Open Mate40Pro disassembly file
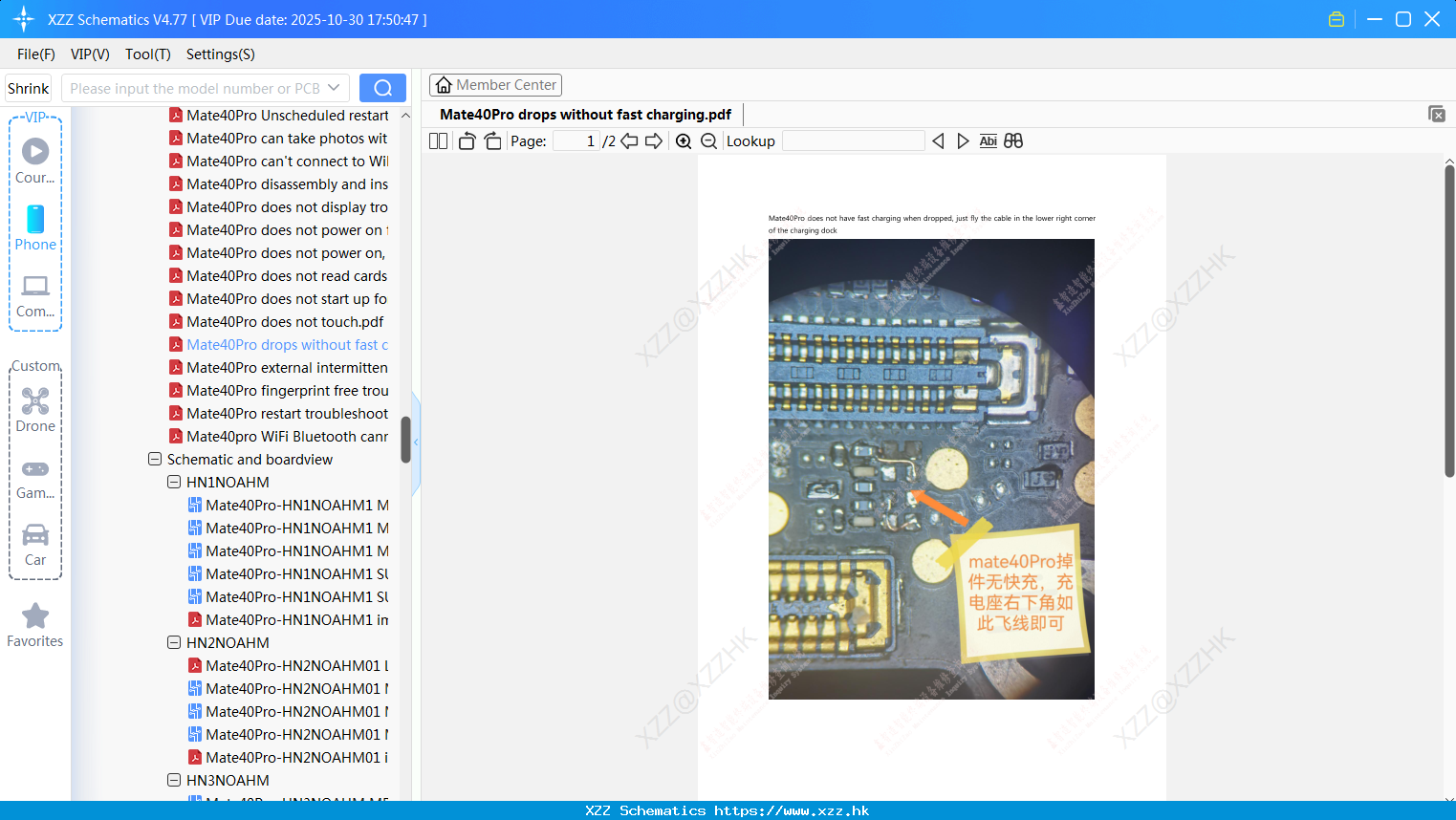Screen dimensions: 1456x820 279,183
